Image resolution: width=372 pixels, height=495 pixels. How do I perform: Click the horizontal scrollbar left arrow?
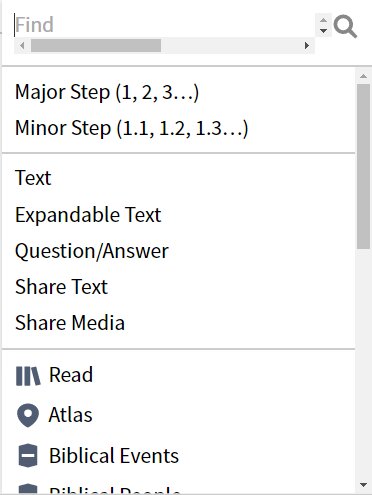click(22, 45)
